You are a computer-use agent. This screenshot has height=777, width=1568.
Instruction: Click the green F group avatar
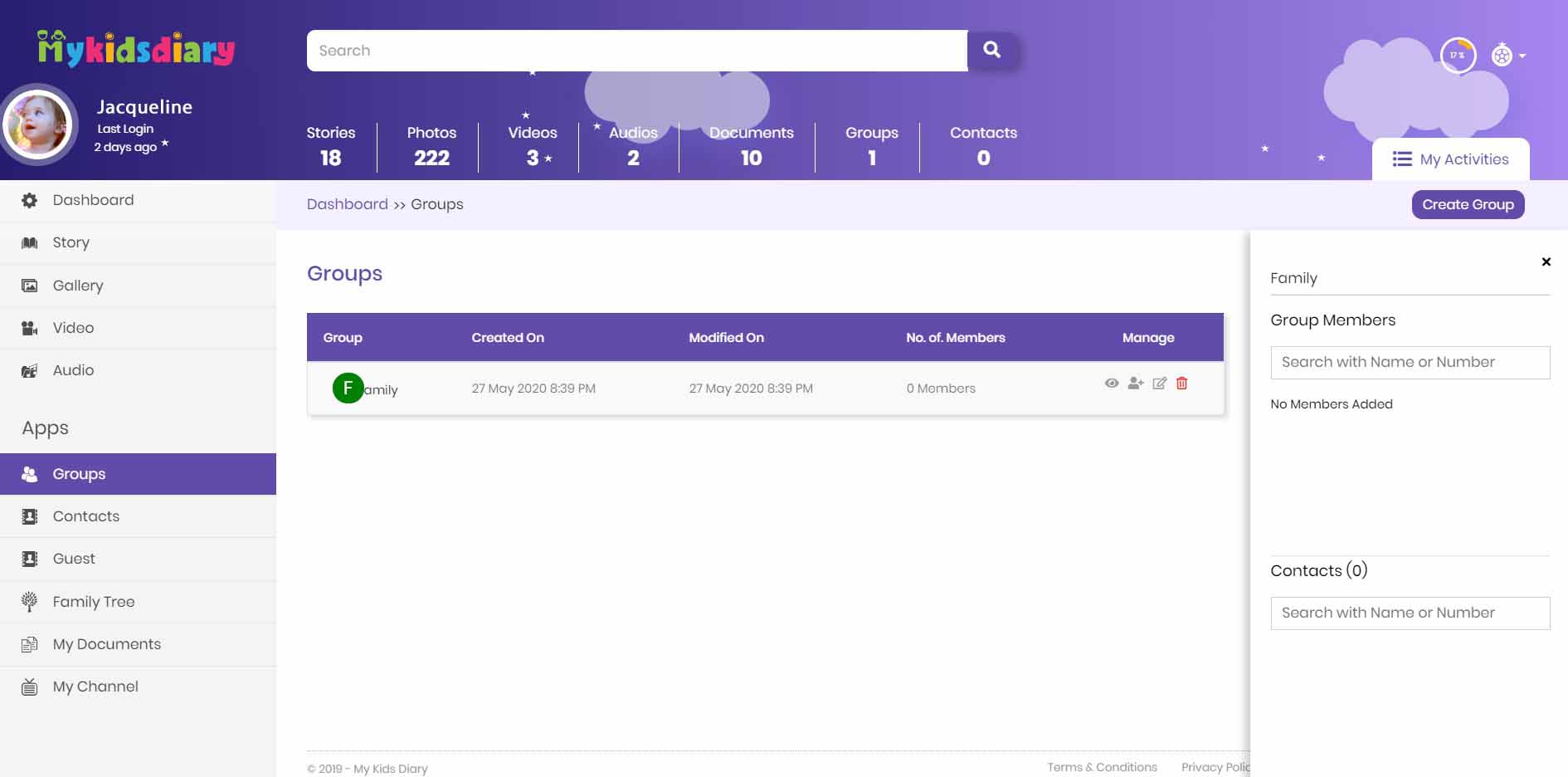[348, 388]
